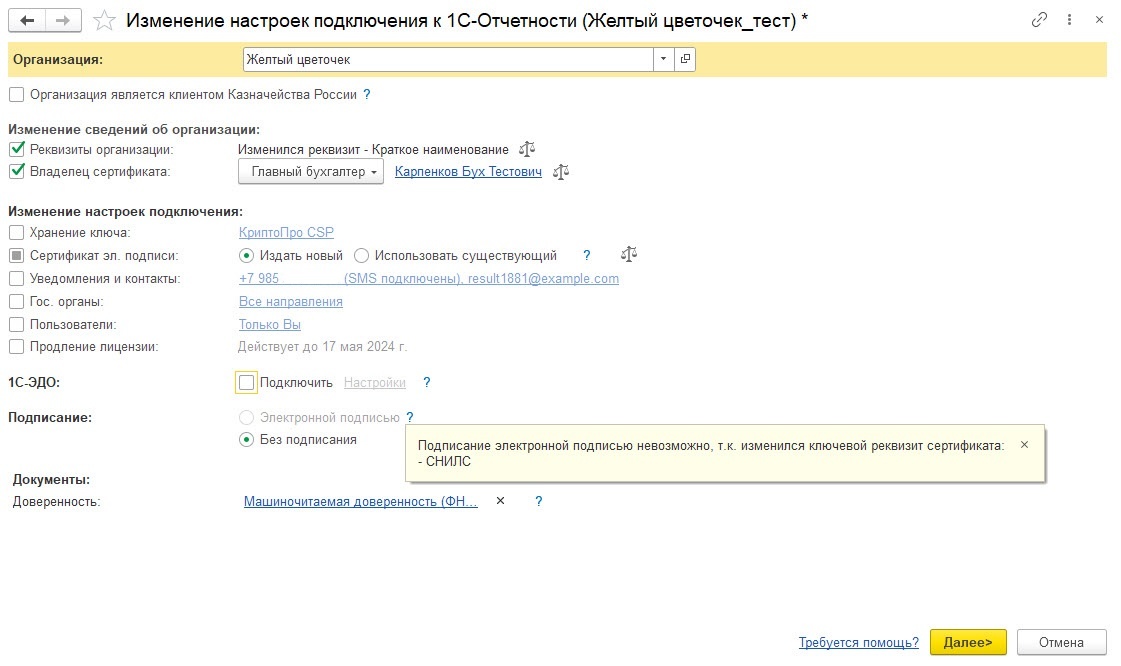Enable Хранение ключа checkbox
Image resolution: width=1121 pixels, height=666 pixels.
16,232
